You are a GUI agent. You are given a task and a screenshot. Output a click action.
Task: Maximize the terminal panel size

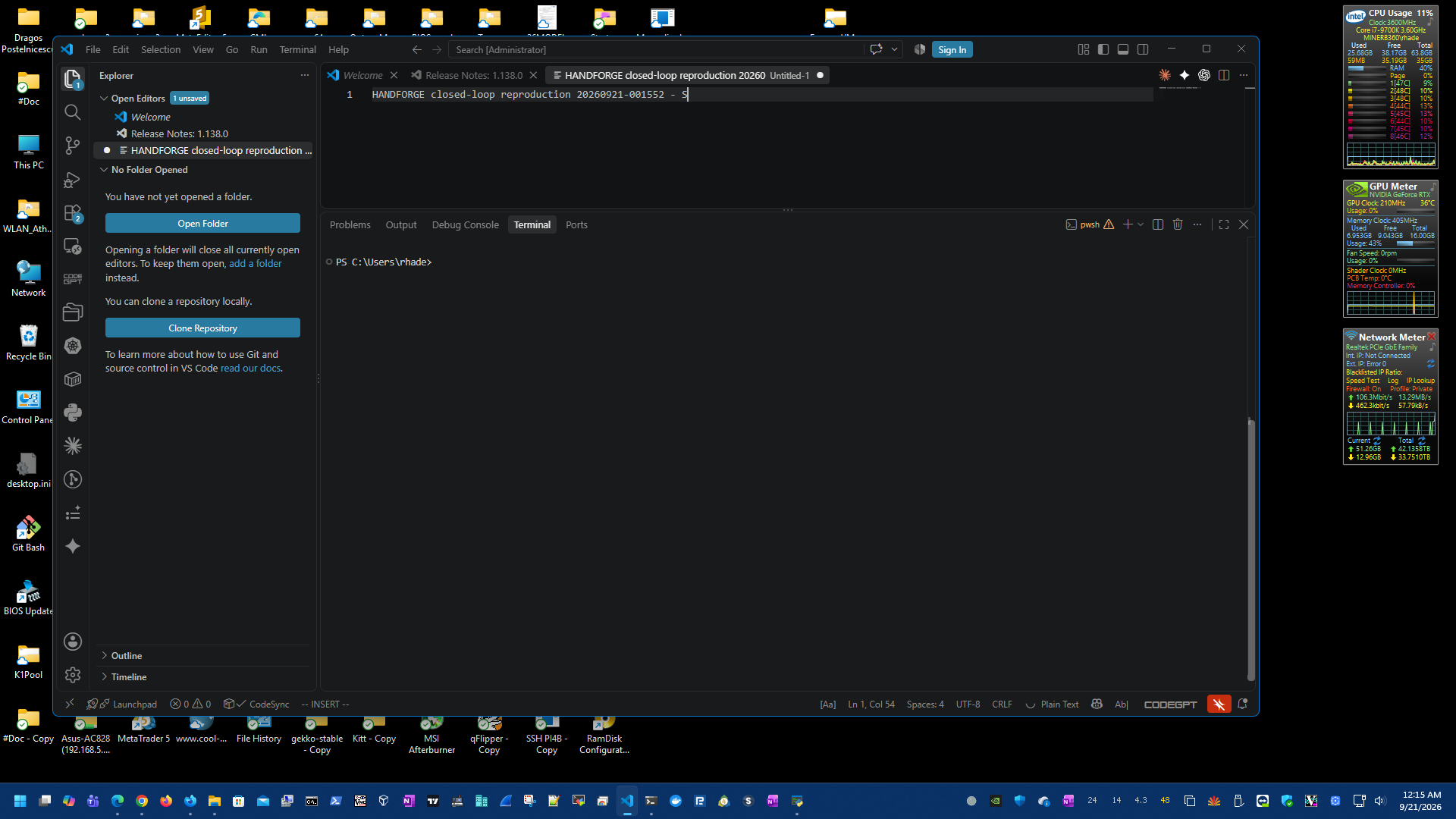1224,224
